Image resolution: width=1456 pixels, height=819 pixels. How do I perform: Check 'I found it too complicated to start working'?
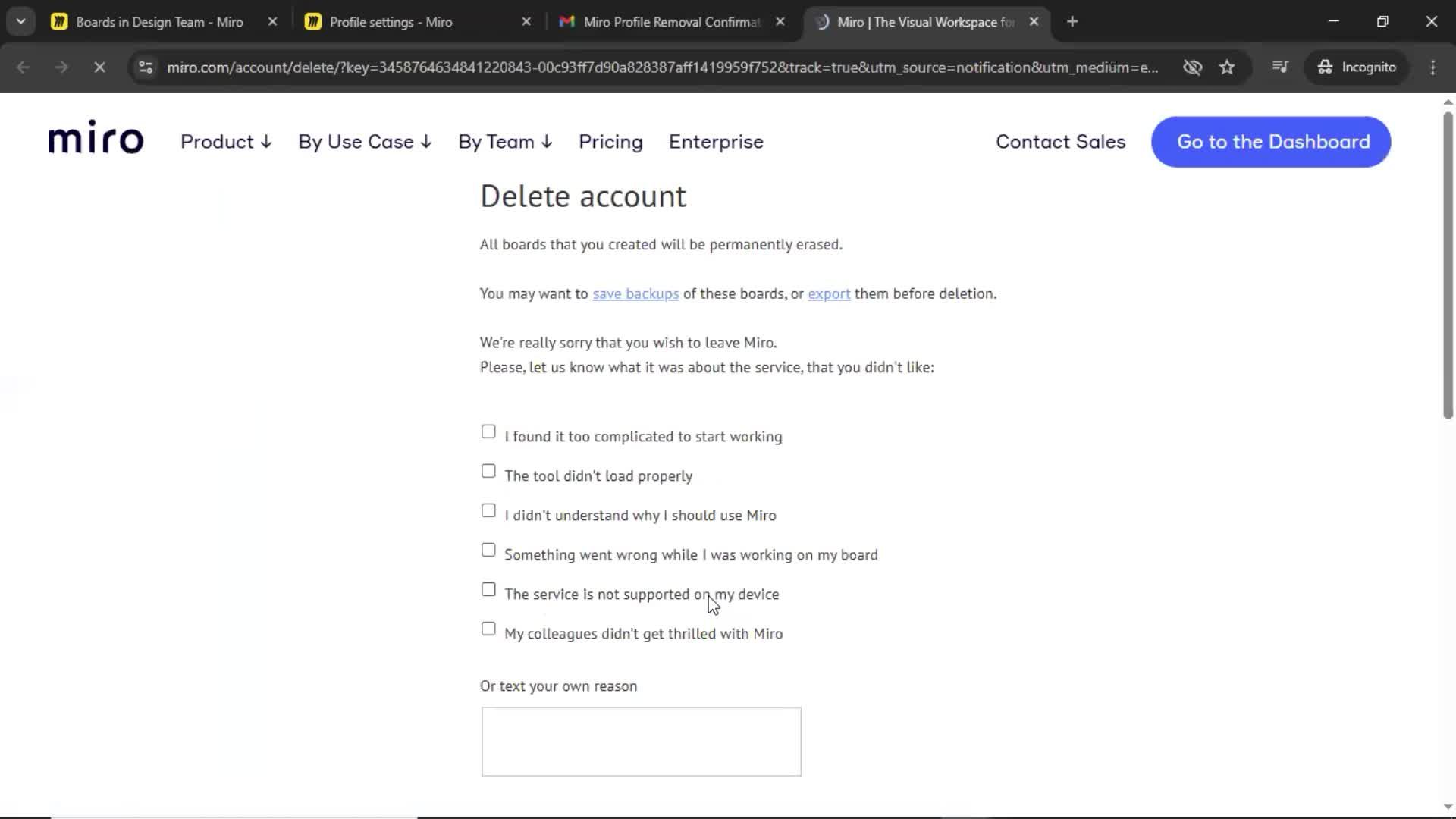pyautogui.click(x=488, y=431)
